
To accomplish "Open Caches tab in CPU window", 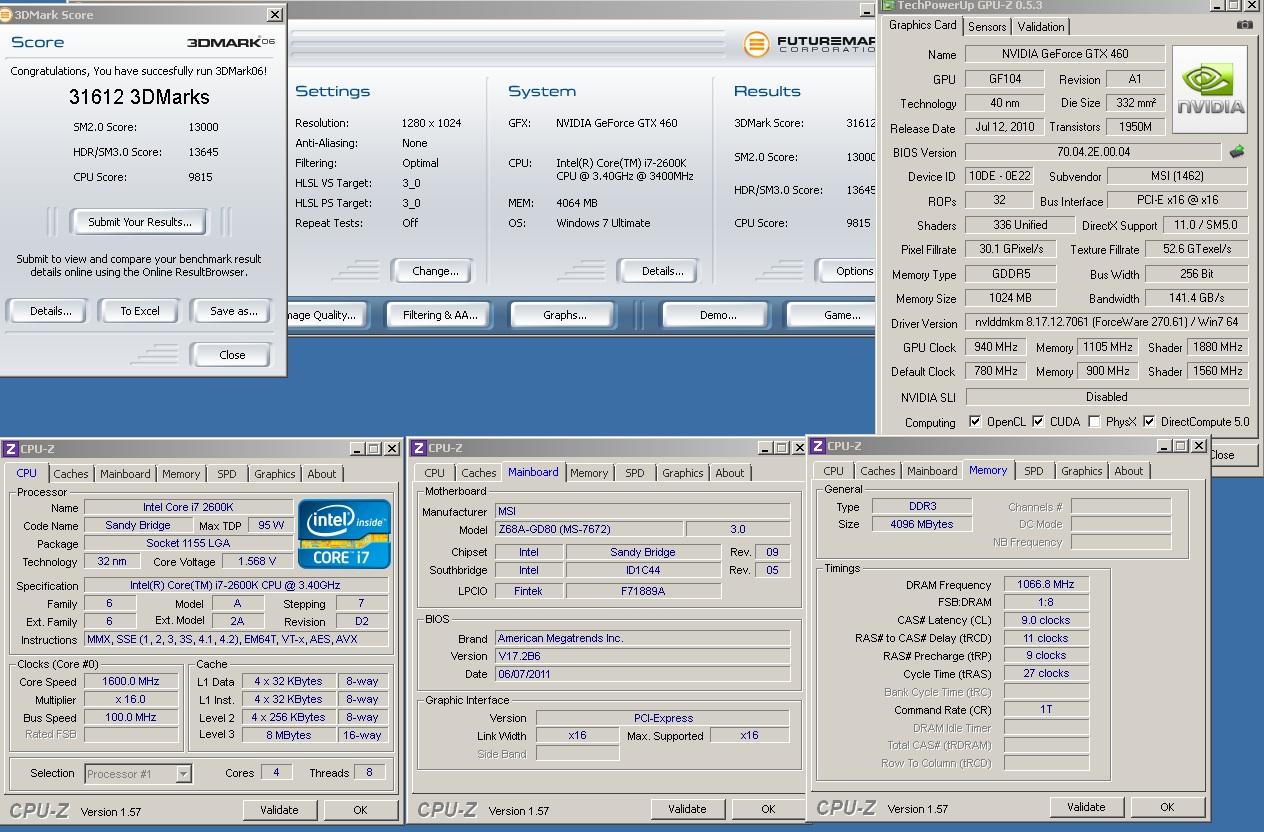I will [71, 474].
